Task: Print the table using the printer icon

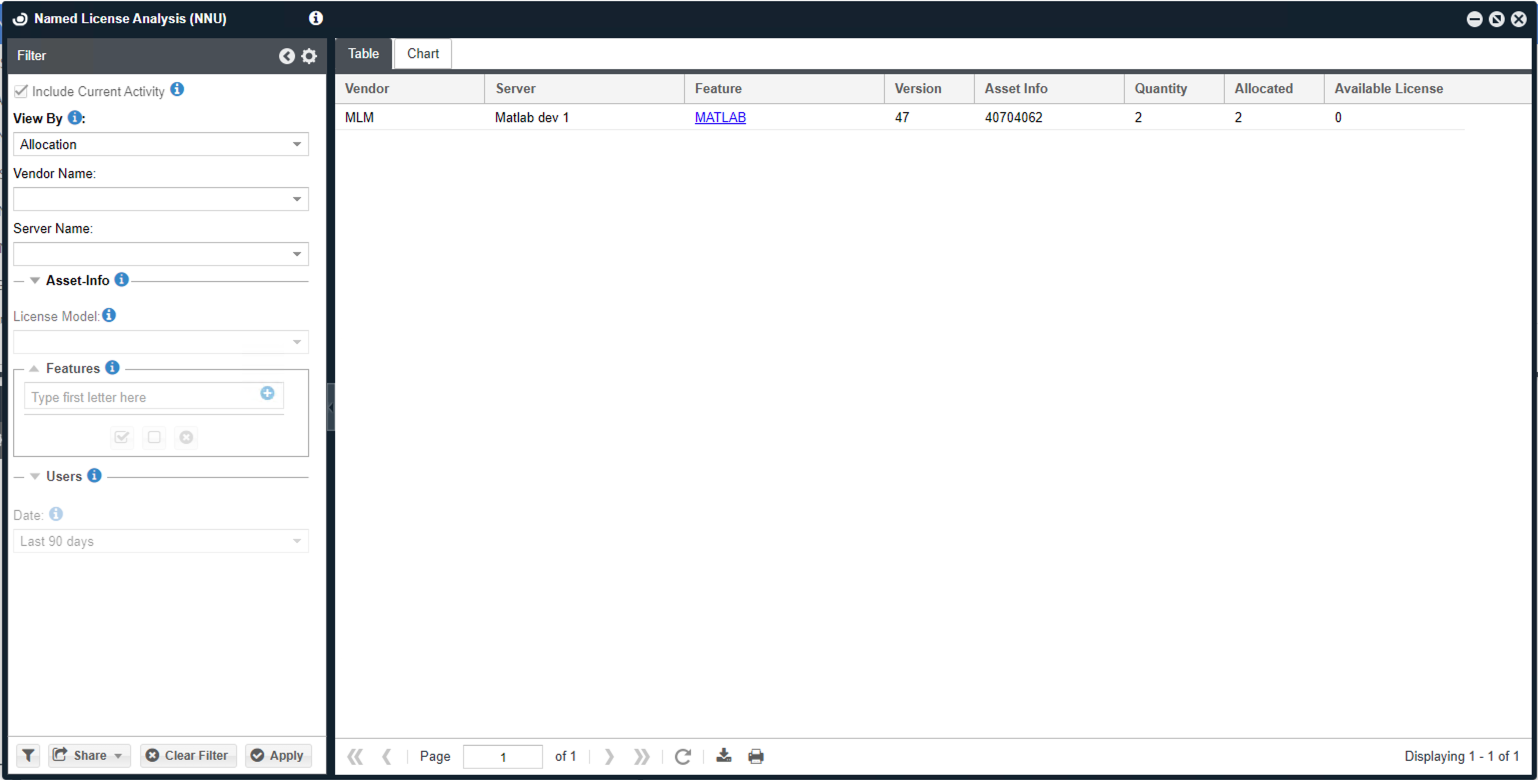Action: pos(756,756)
